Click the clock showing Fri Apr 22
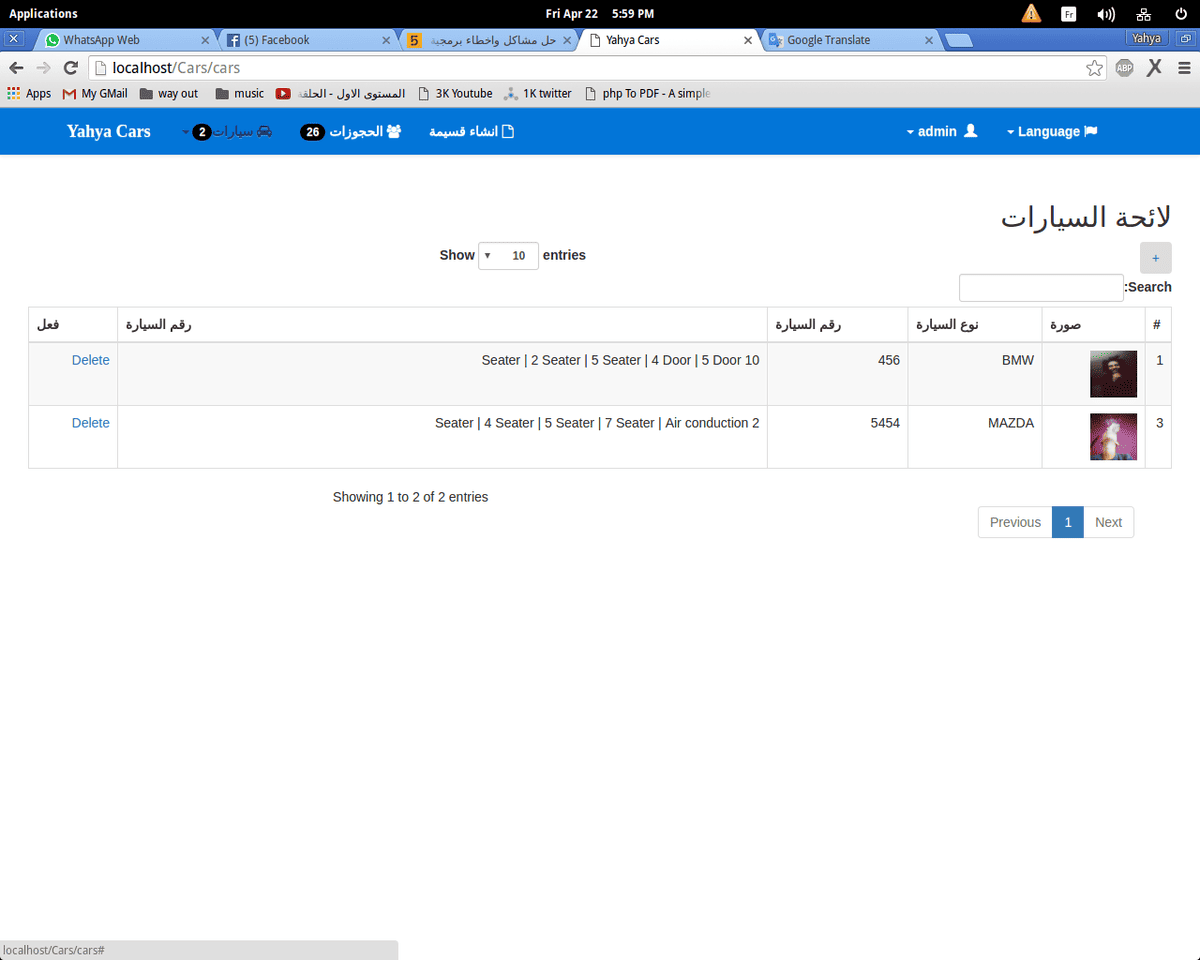Image resolution: width=1200 pixels, height=960 pixels. (600, 14)
